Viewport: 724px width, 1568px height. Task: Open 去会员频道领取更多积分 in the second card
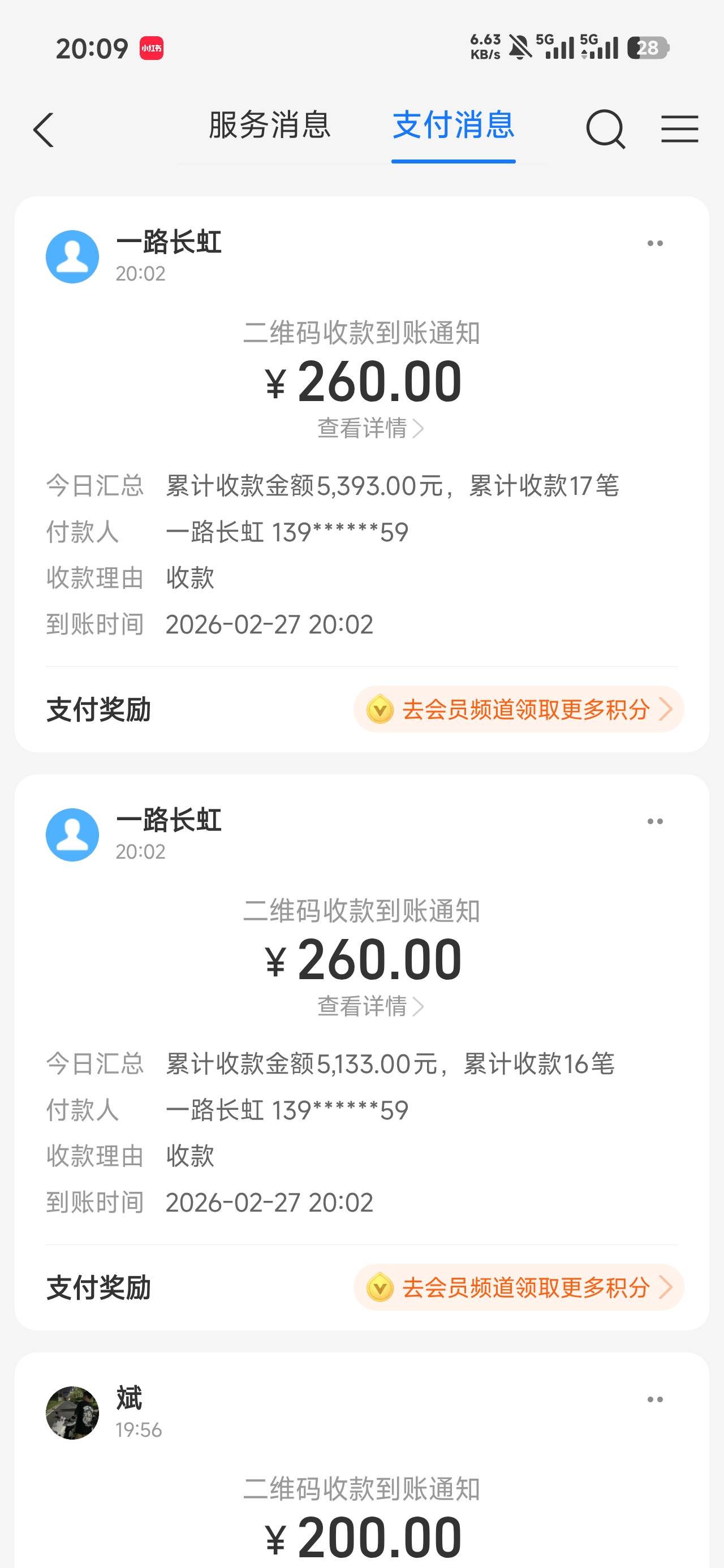coord(519,1287)
